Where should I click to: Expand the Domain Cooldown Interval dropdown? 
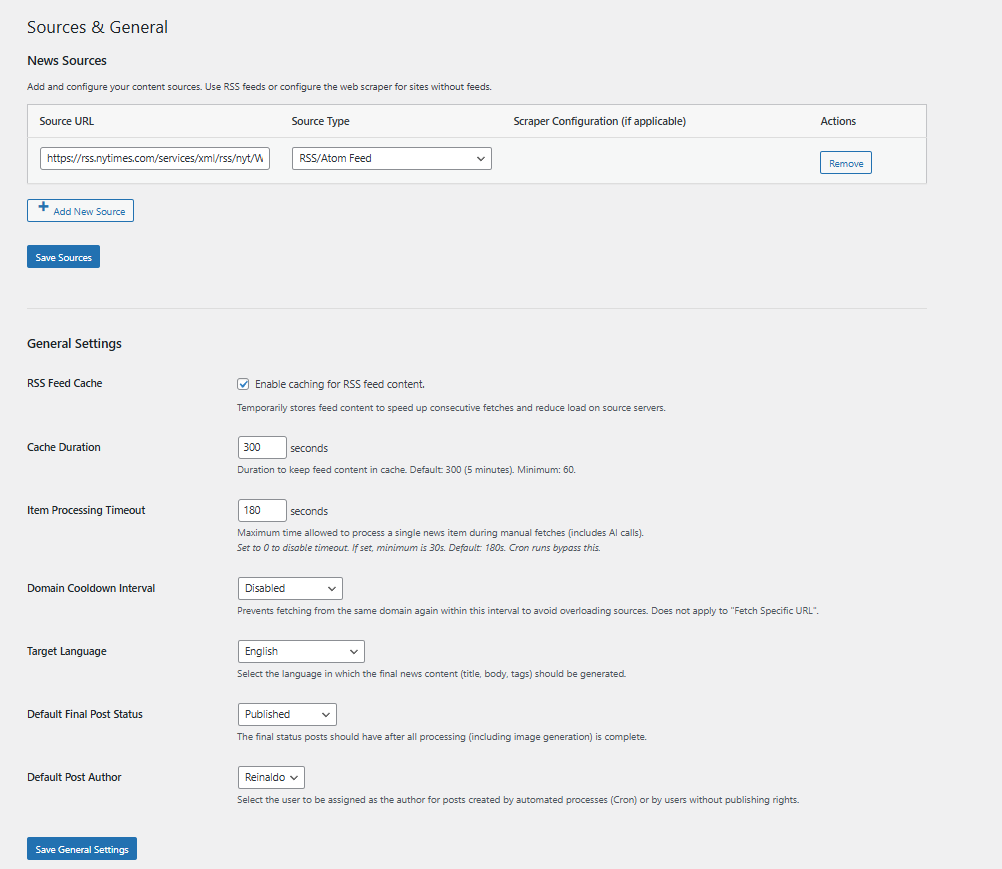290,588
